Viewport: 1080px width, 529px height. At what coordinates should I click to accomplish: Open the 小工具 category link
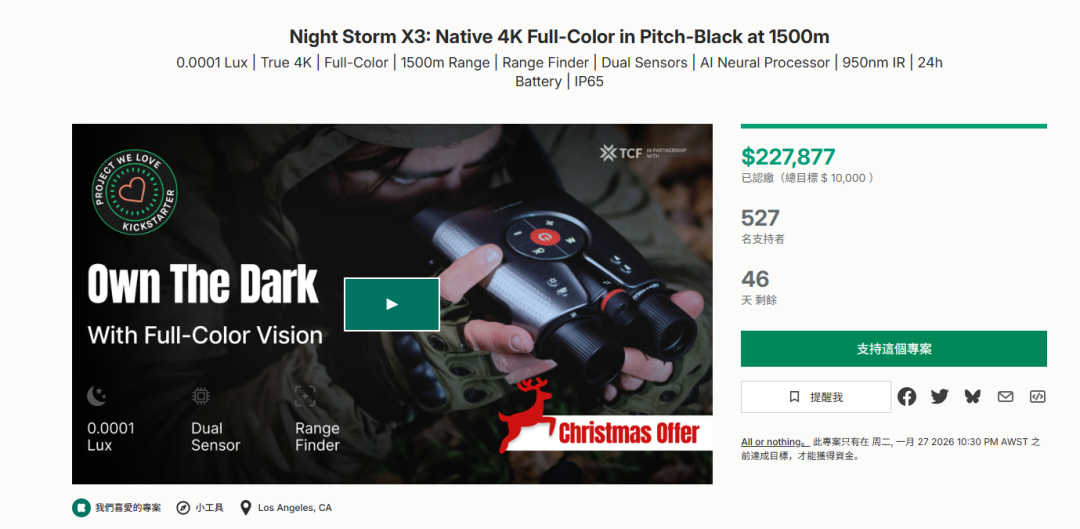tap(209, 508)
